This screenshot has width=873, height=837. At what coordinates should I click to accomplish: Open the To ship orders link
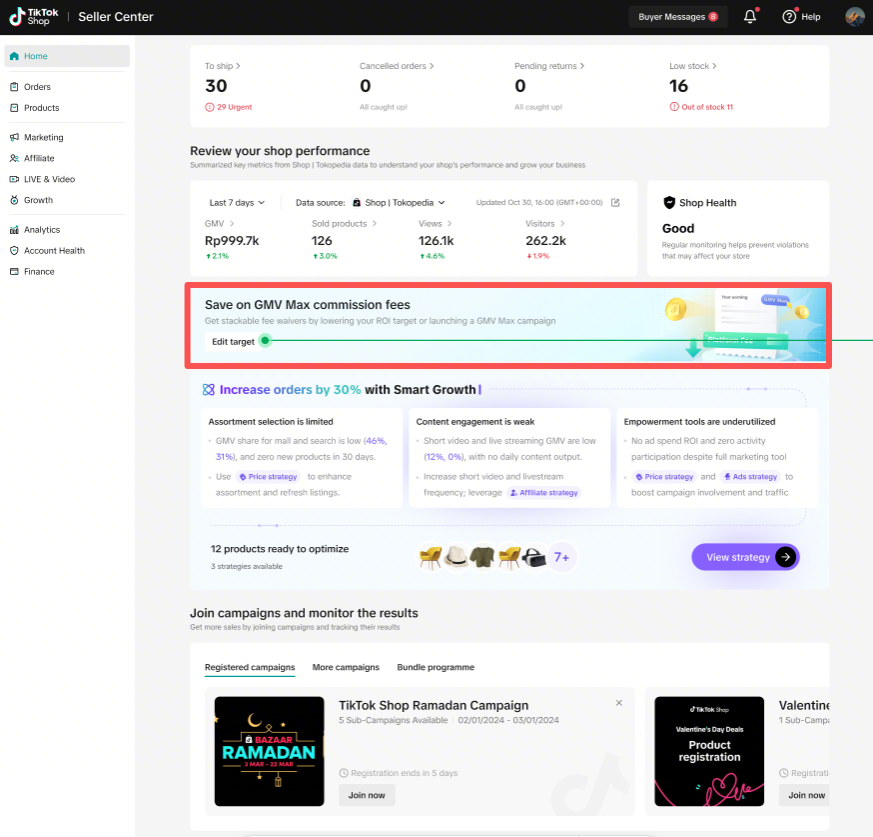click(x=222, y=66)
